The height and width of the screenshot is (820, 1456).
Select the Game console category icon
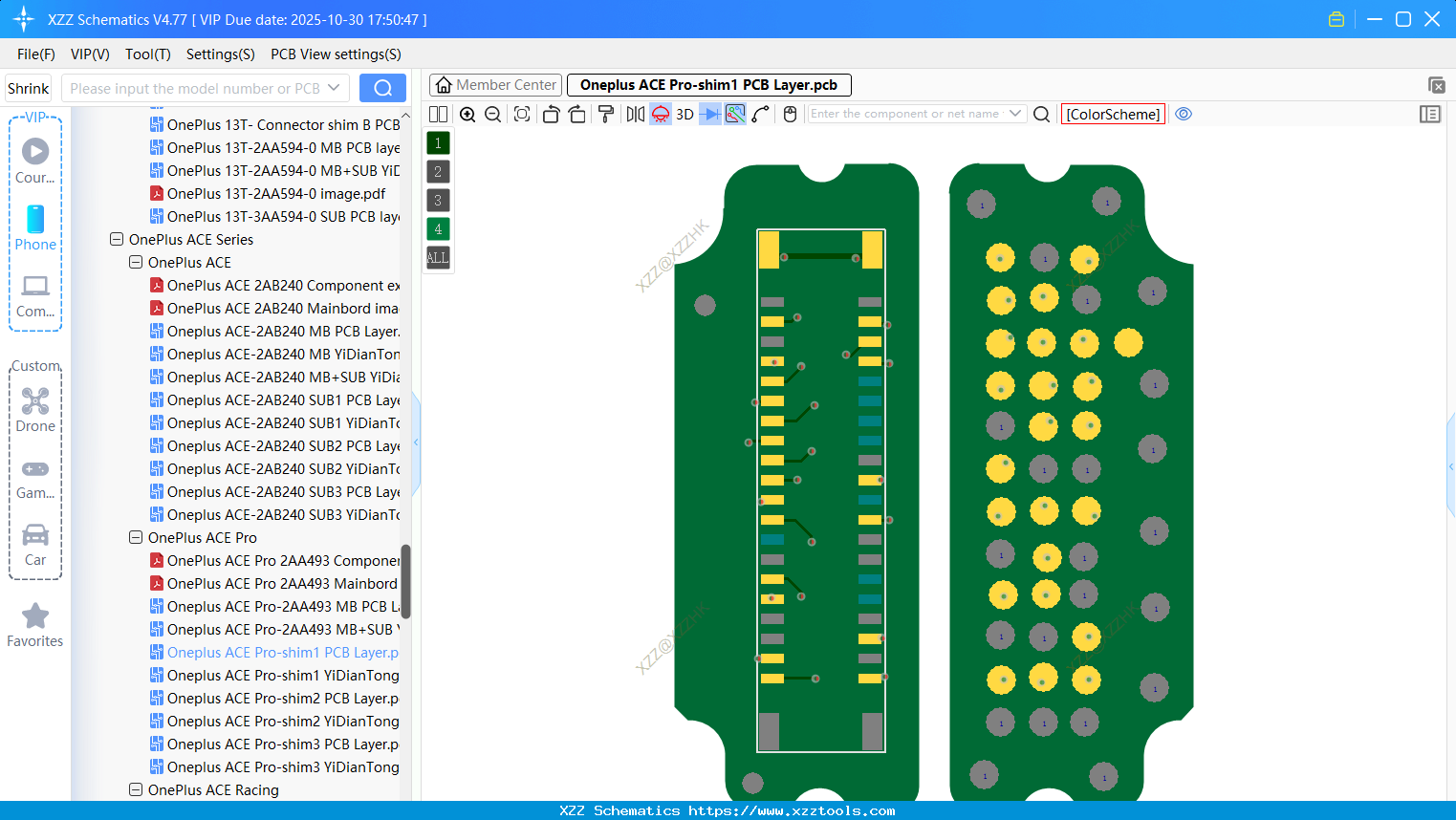(35, 478)
